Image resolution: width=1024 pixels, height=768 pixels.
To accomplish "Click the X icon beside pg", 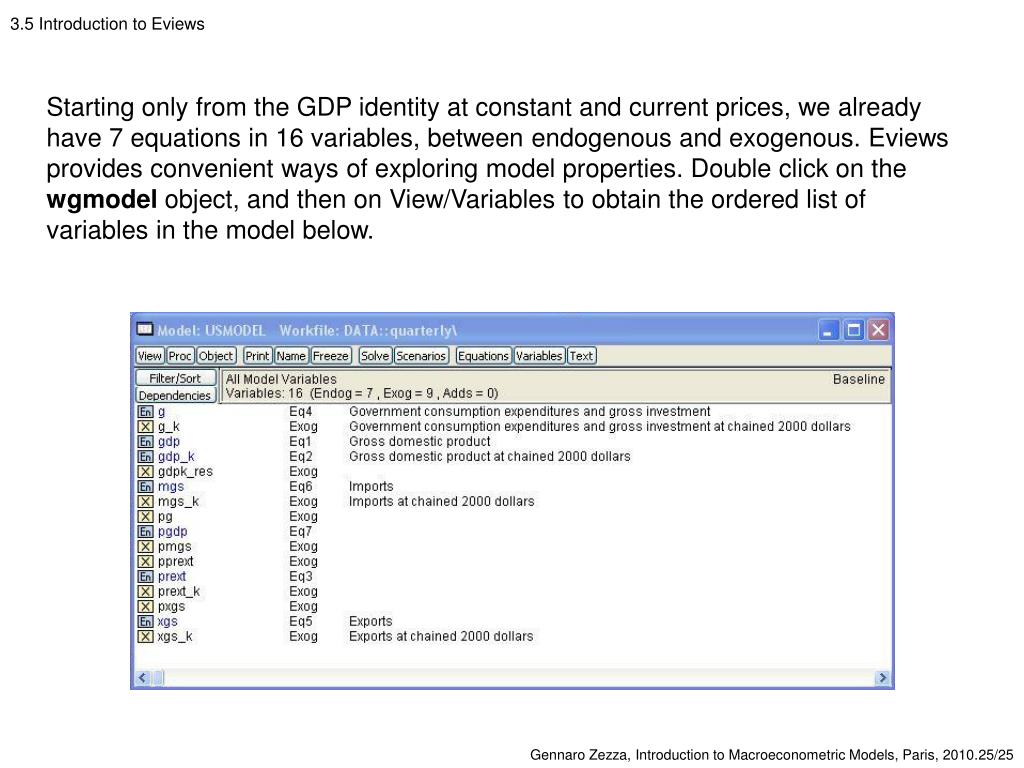I will pyautogui.click(x=145, y=517).
